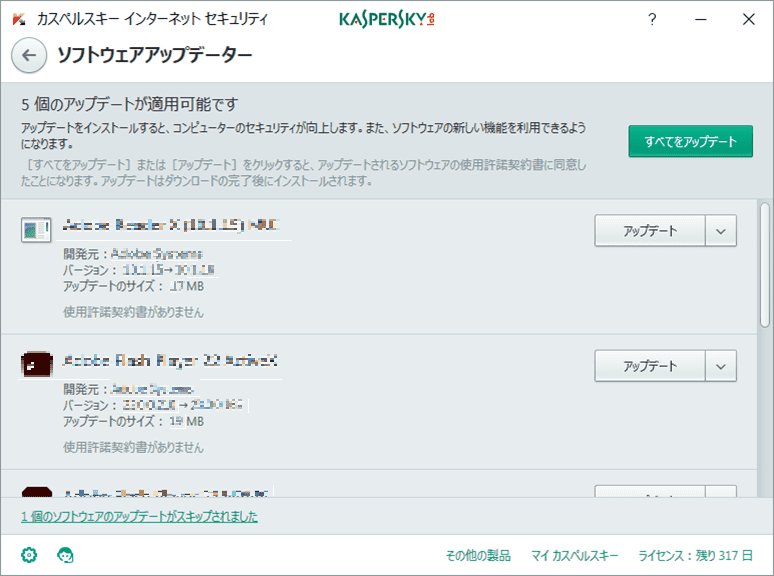This screenshot has width=774, height=576.
Task: Open the skipped software updates link
Action: pos(139,516)
